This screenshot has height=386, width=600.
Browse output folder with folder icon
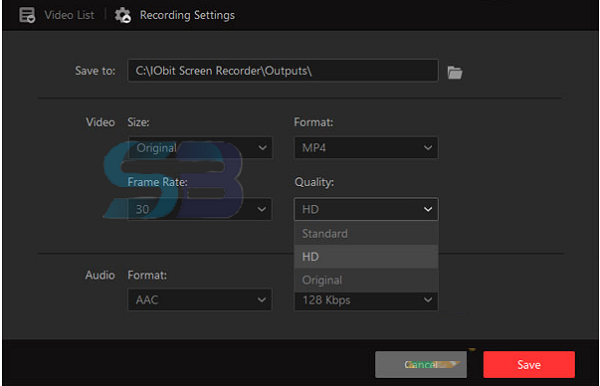(455, 72)
